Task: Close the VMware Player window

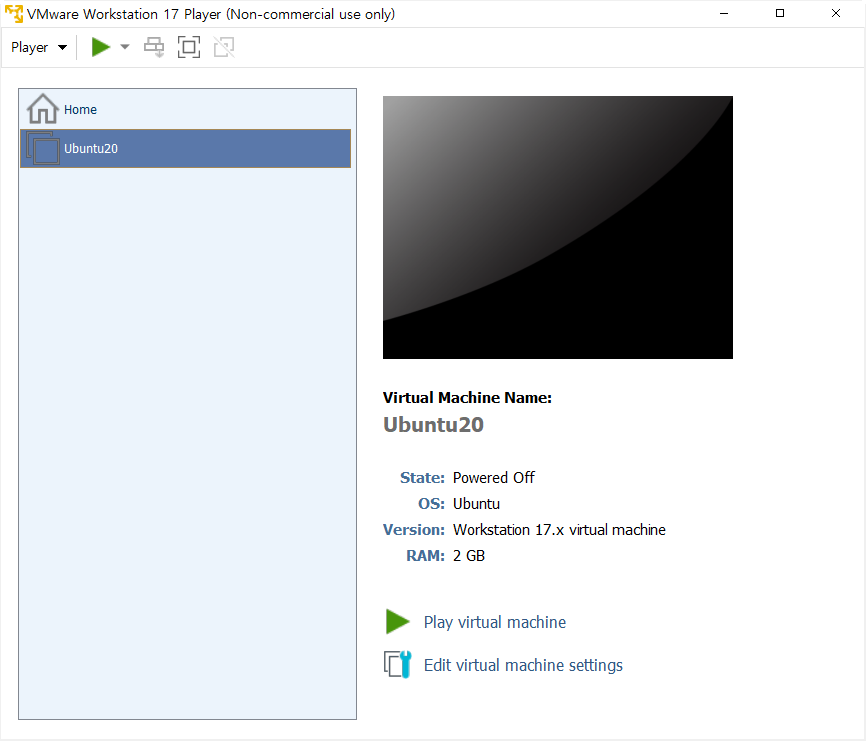Action: point(836,13)
